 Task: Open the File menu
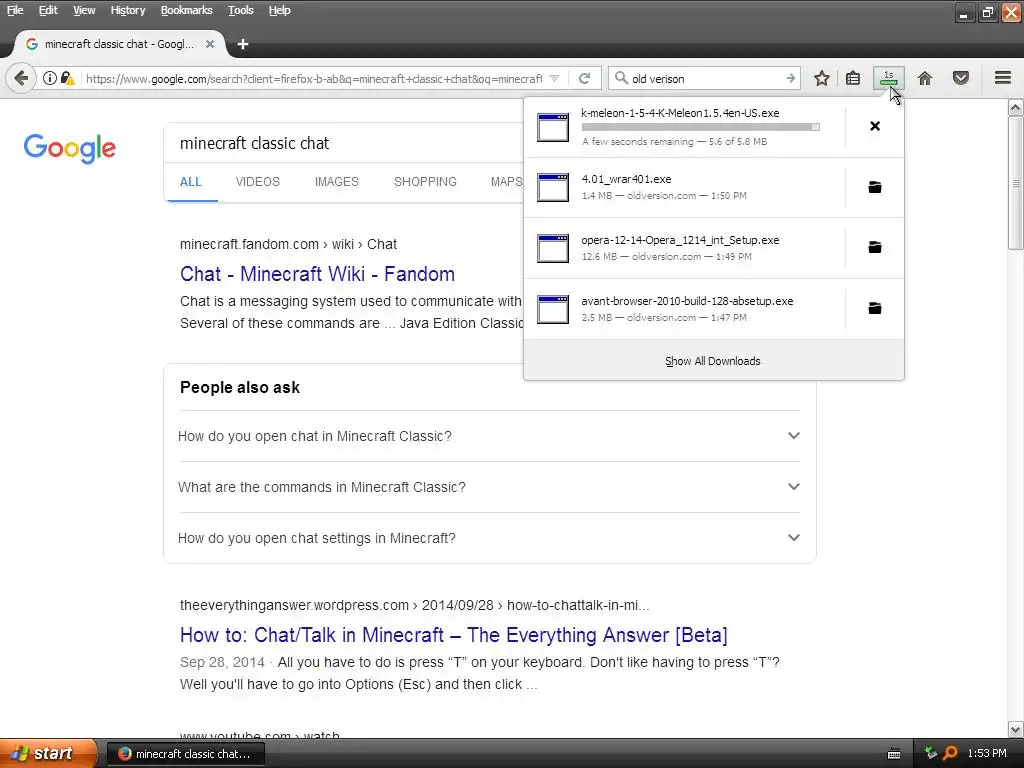(15, 10)
